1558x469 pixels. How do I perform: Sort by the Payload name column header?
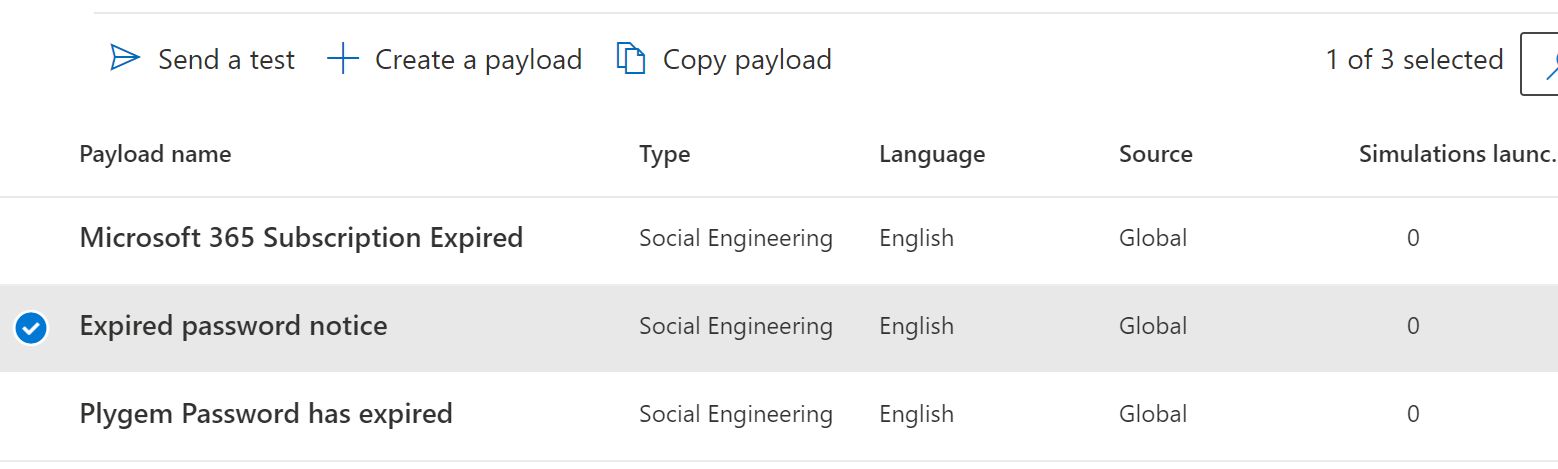tap(155, 154)
